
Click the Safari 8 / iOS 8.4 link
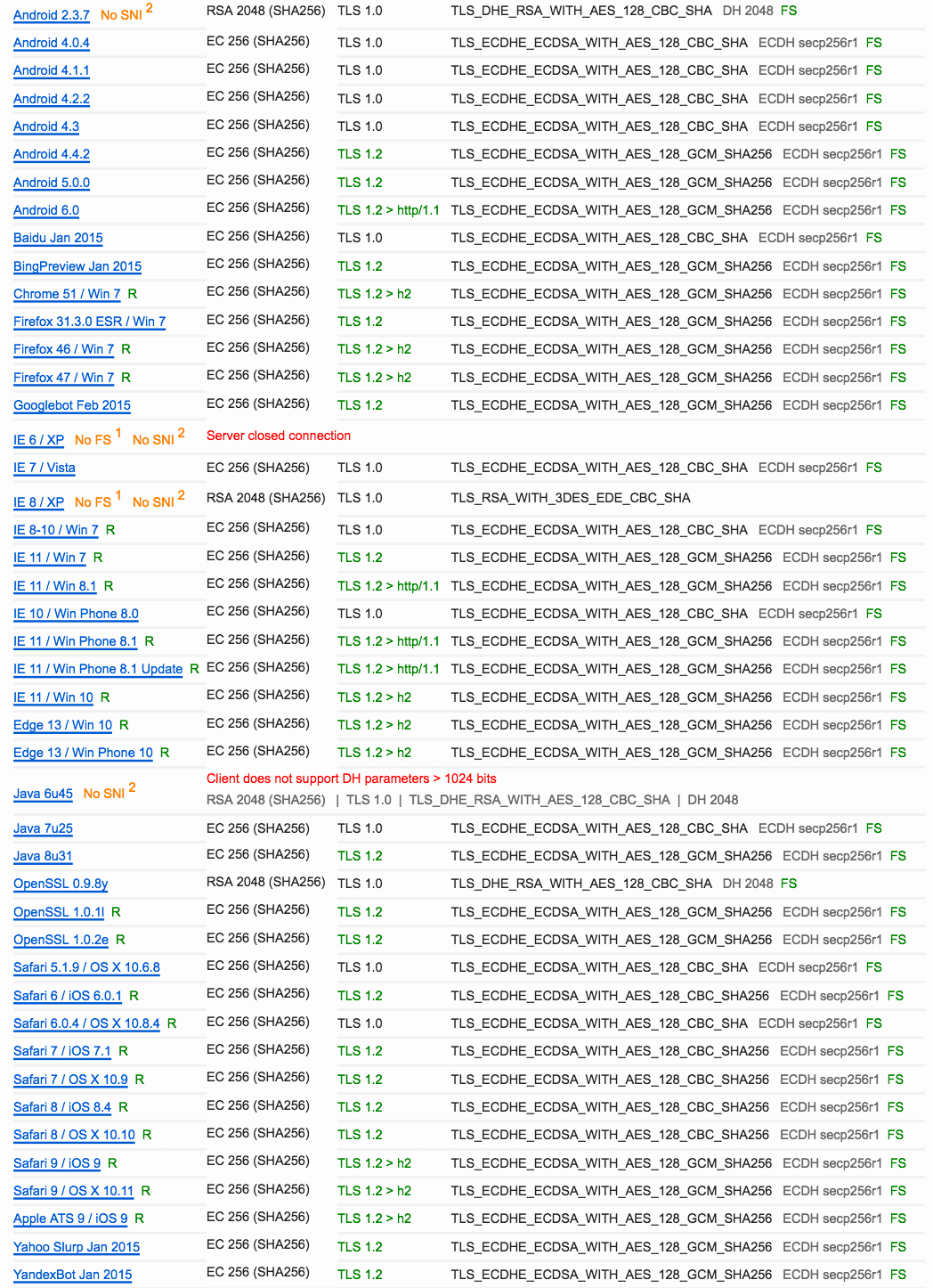coord(62,1107)
